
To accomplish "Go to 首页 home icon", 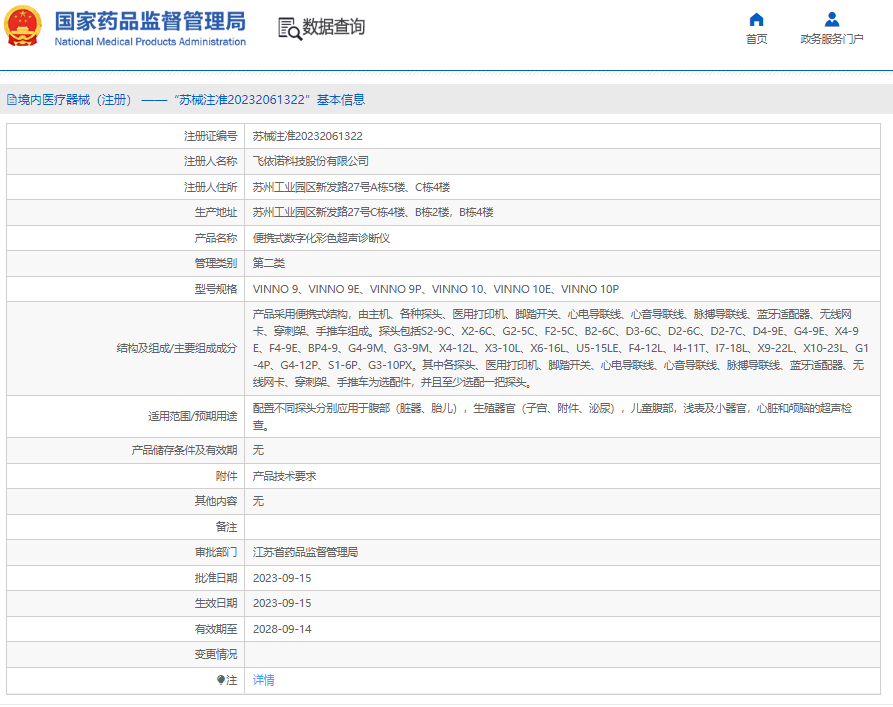I will coord(756,20).
